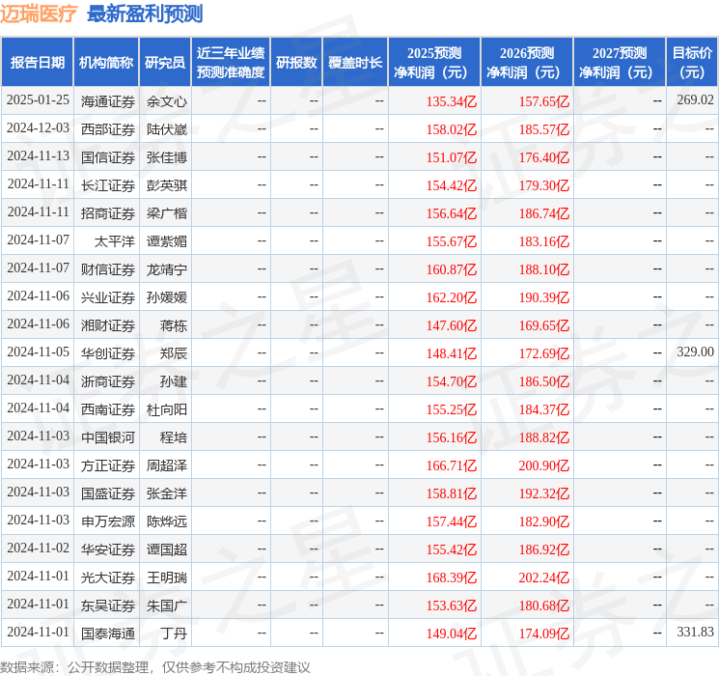Click the 覆盖时长 column header
Viewport: 719px width, 676px height.
tap(355, 62)
